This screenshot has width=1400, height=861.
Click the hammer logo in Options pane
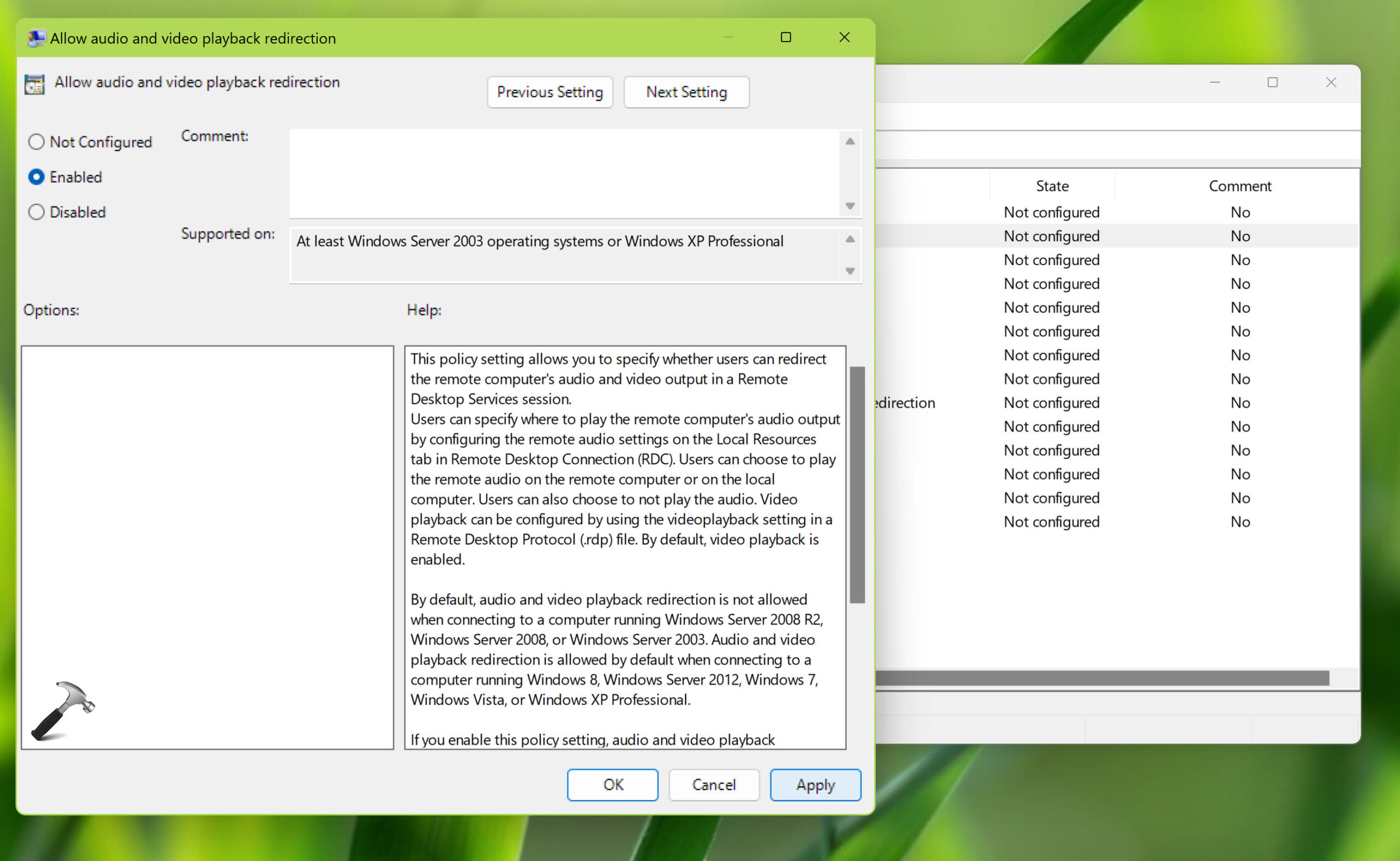click(63, 710)
